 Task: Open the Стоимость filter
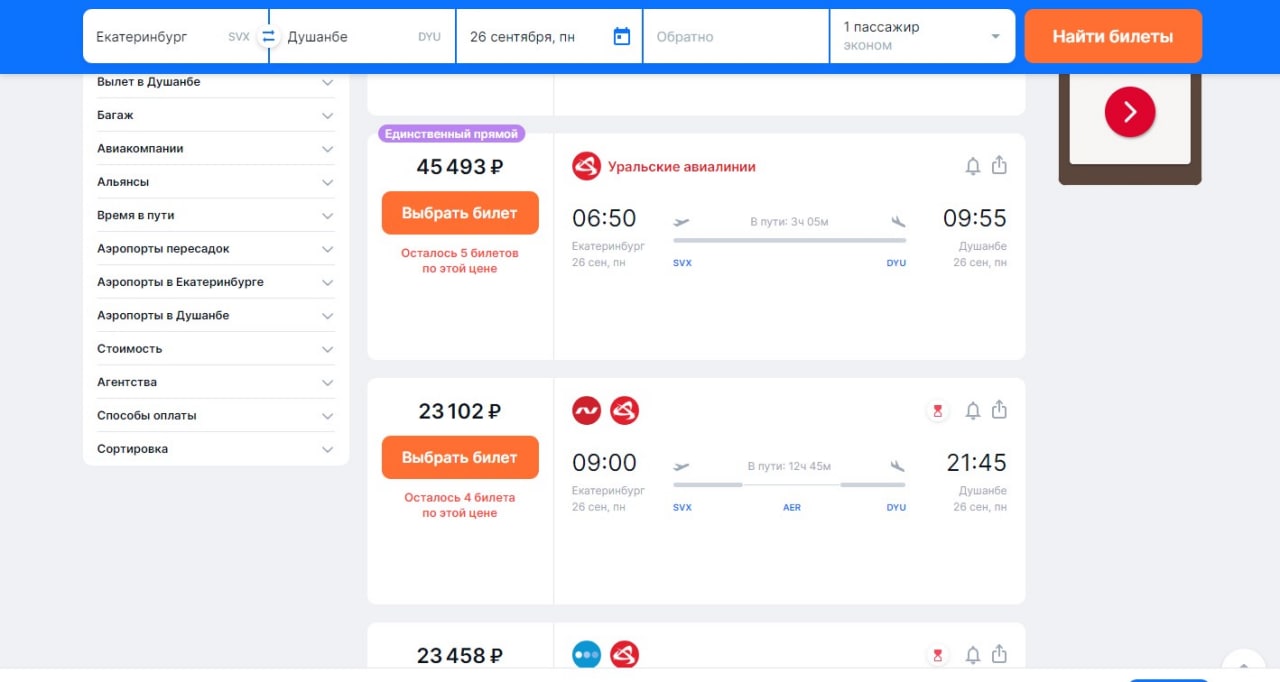215,349
